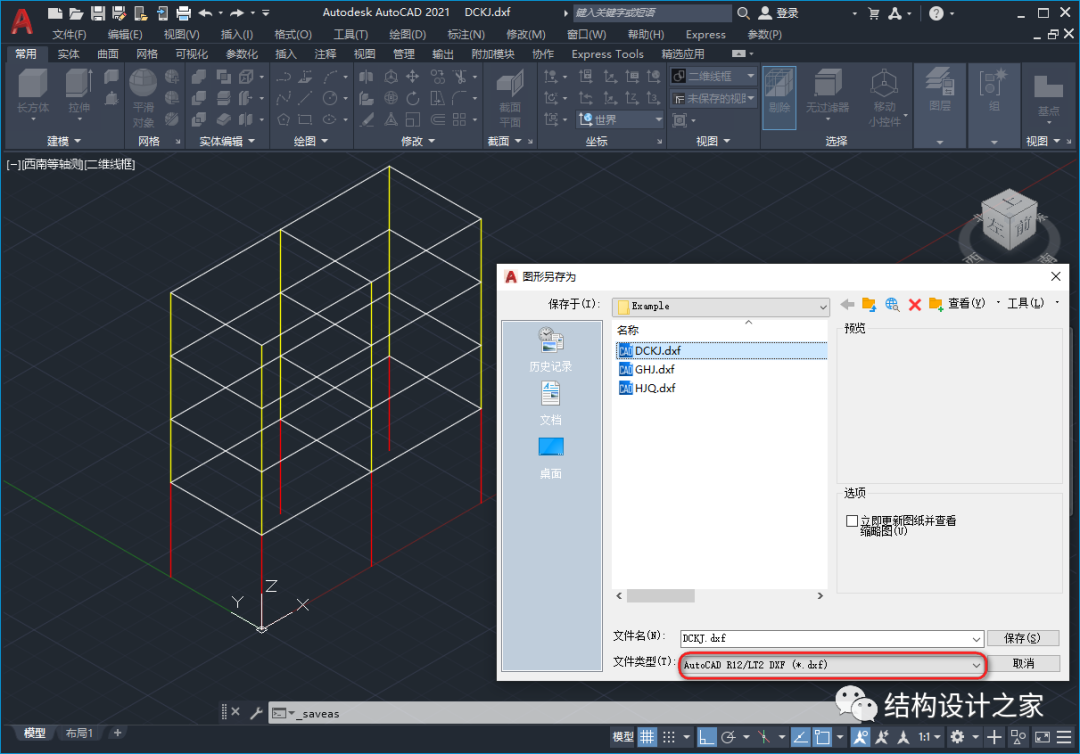Click the Search the Web globe icon in dialog
This screenshot has width=1080, height=754.
892,304
